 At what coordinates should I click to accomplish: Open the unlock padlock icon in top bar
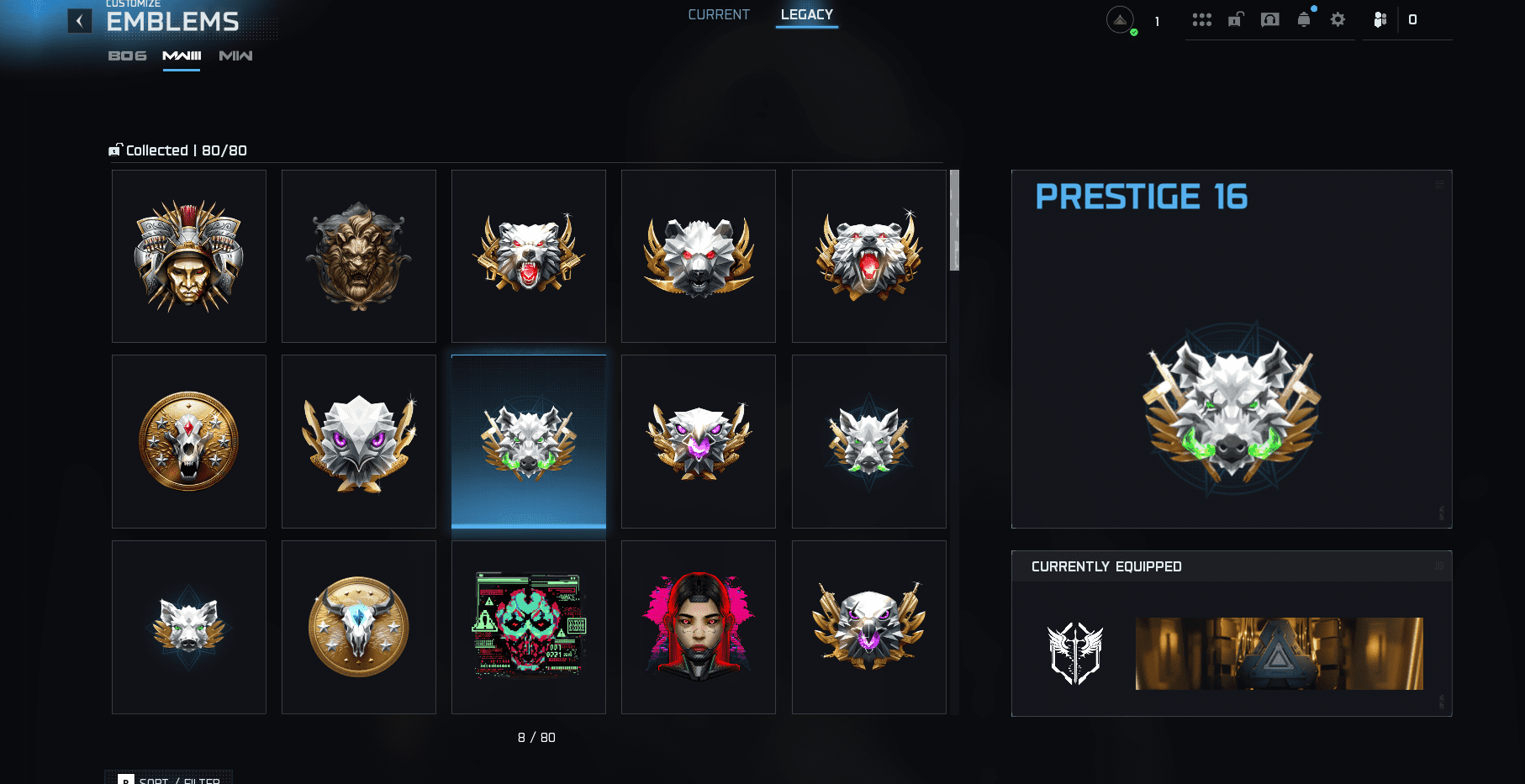(1236, 19)
